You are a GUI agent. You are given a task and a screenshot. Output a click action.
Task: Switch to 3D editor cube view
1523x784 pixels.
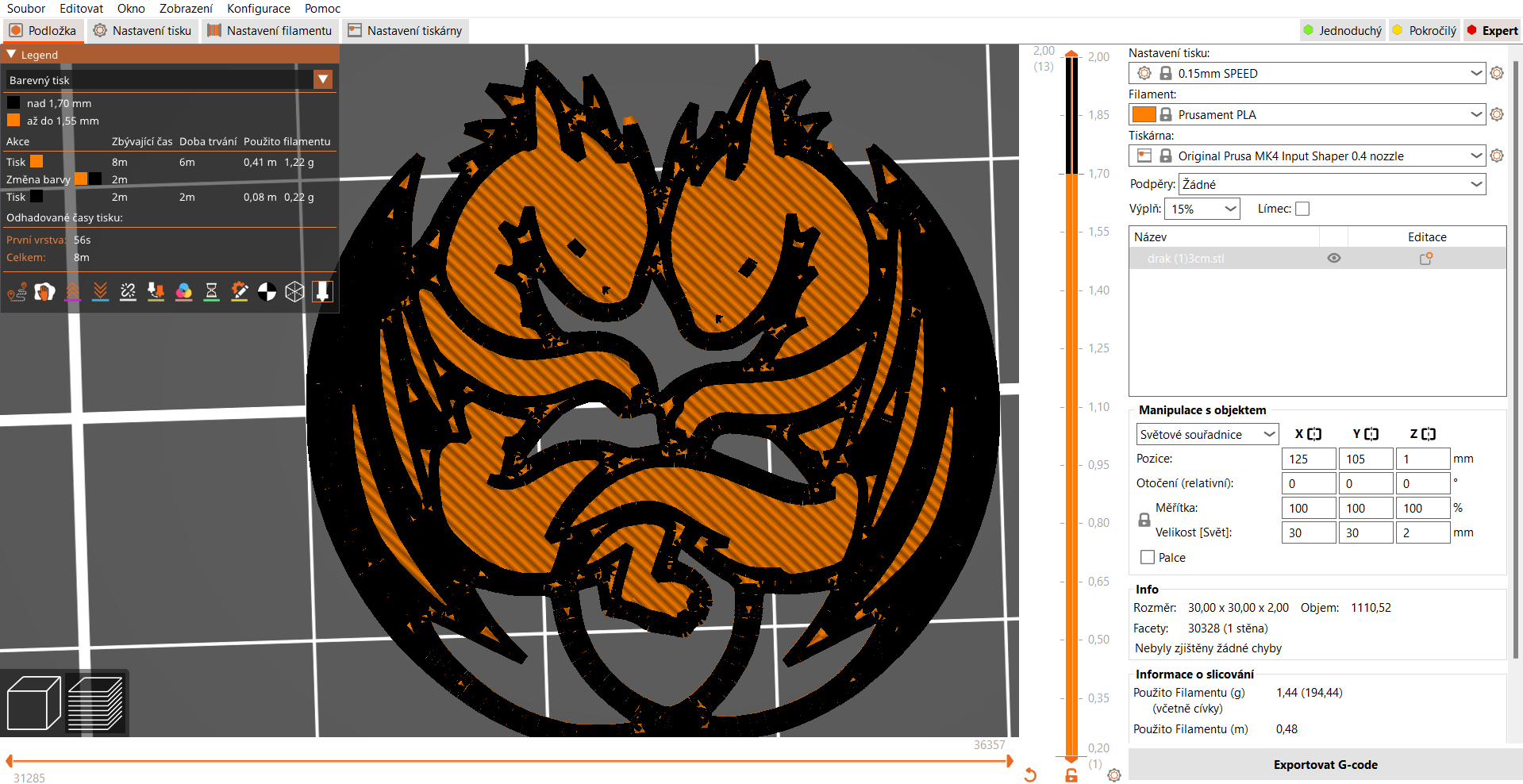pos(33,703)
